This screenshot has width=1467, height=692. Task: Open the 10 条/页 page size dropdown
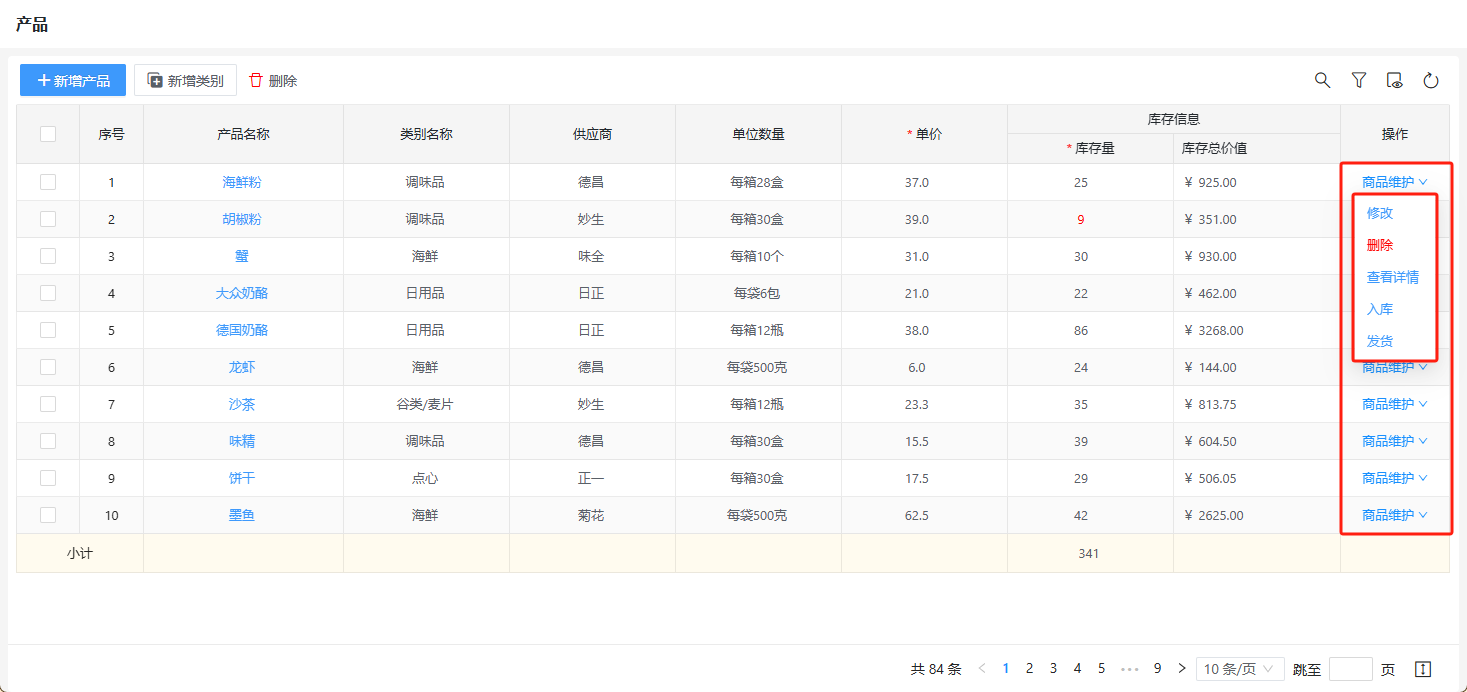1240,669
